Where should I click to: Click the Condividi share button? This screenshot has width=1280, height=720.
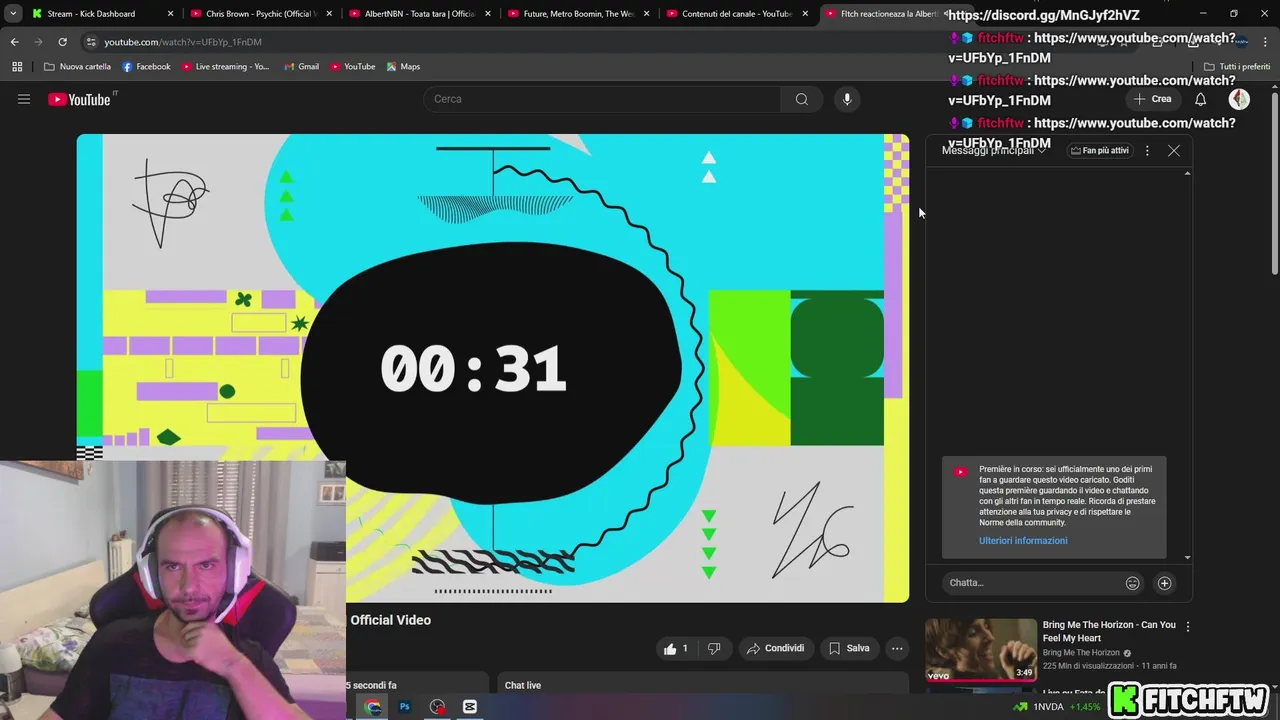click(775, 648)
